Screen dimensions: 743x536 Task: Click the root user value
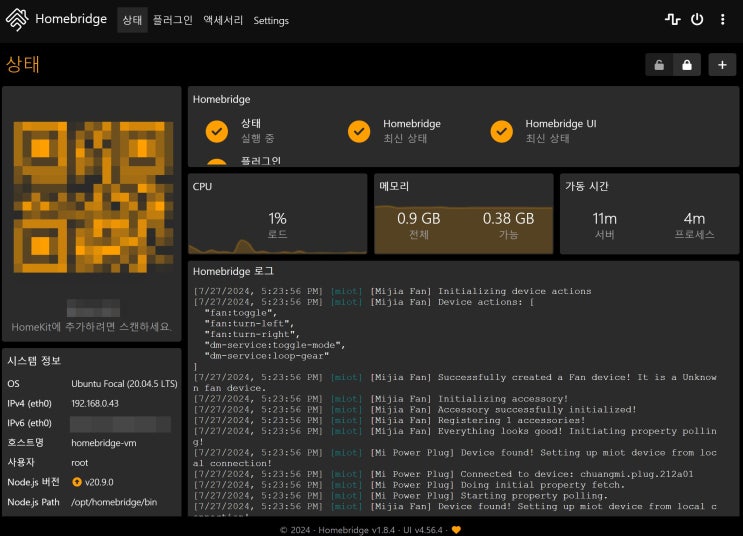pyautogui.click(x=80, y=463)
